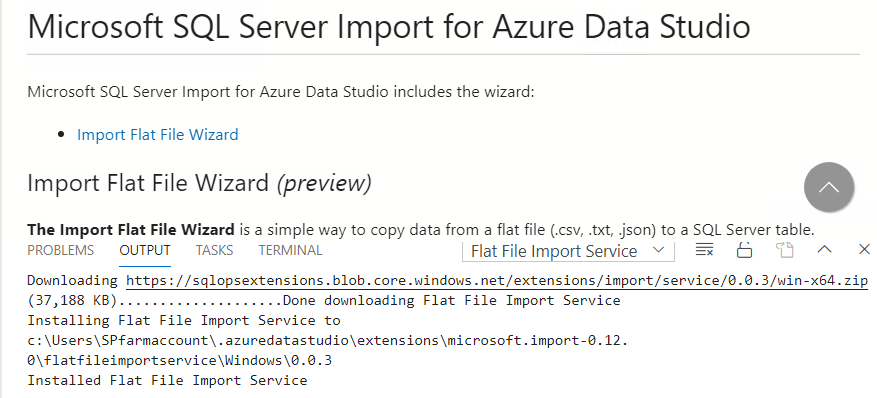Open the Import Flat File Wizard link
This screenshot has height=398, width=877.
coord(158,135)
